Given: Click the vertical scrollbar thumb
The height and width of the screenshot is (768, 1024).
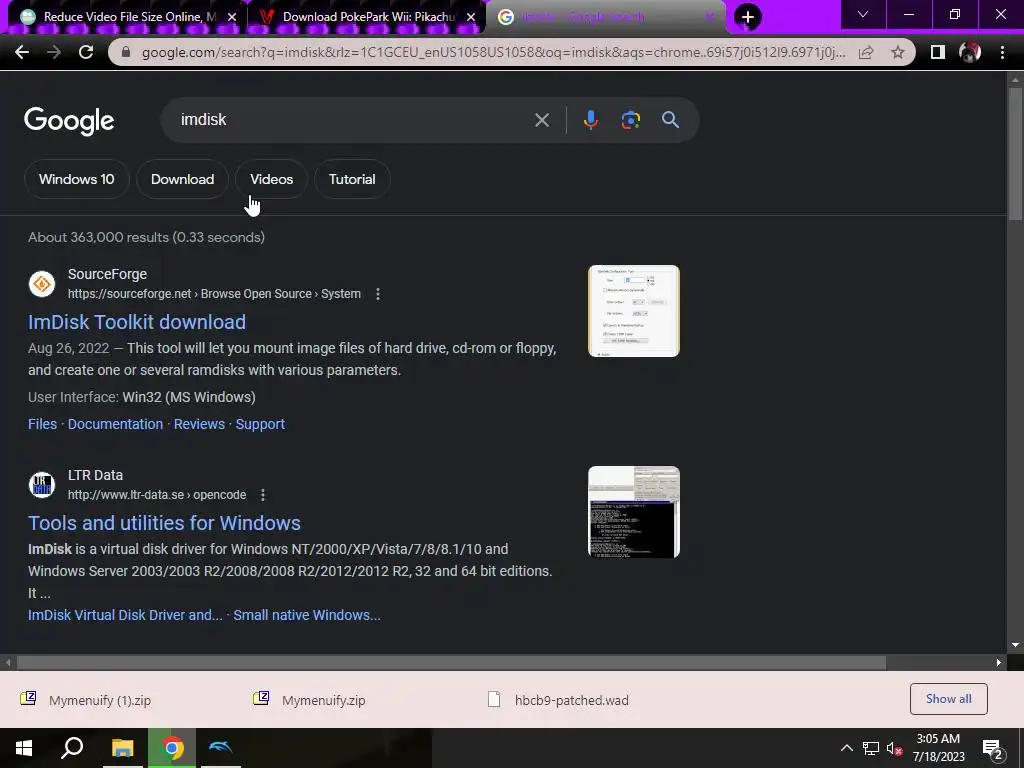Looking at the screenshot, I should tap(1015, 153).
